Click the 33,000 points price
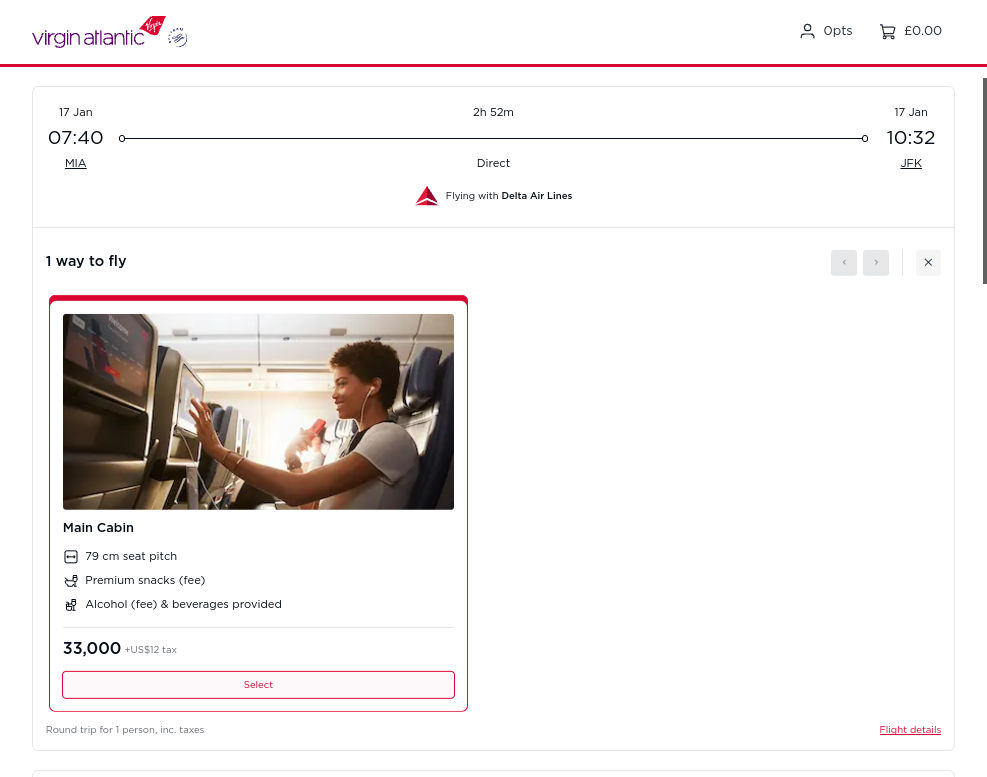 (92, 648)
